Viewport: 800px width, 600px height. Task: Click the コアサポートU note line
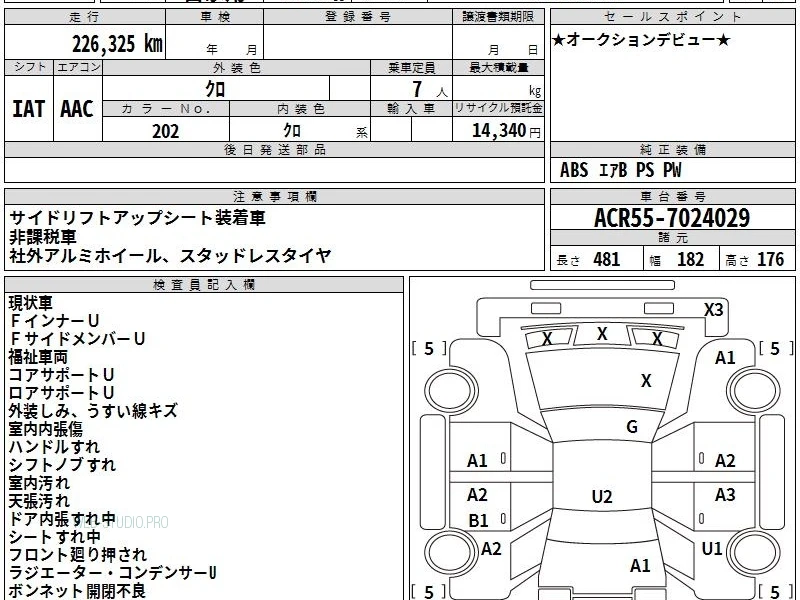pos(61,375)
